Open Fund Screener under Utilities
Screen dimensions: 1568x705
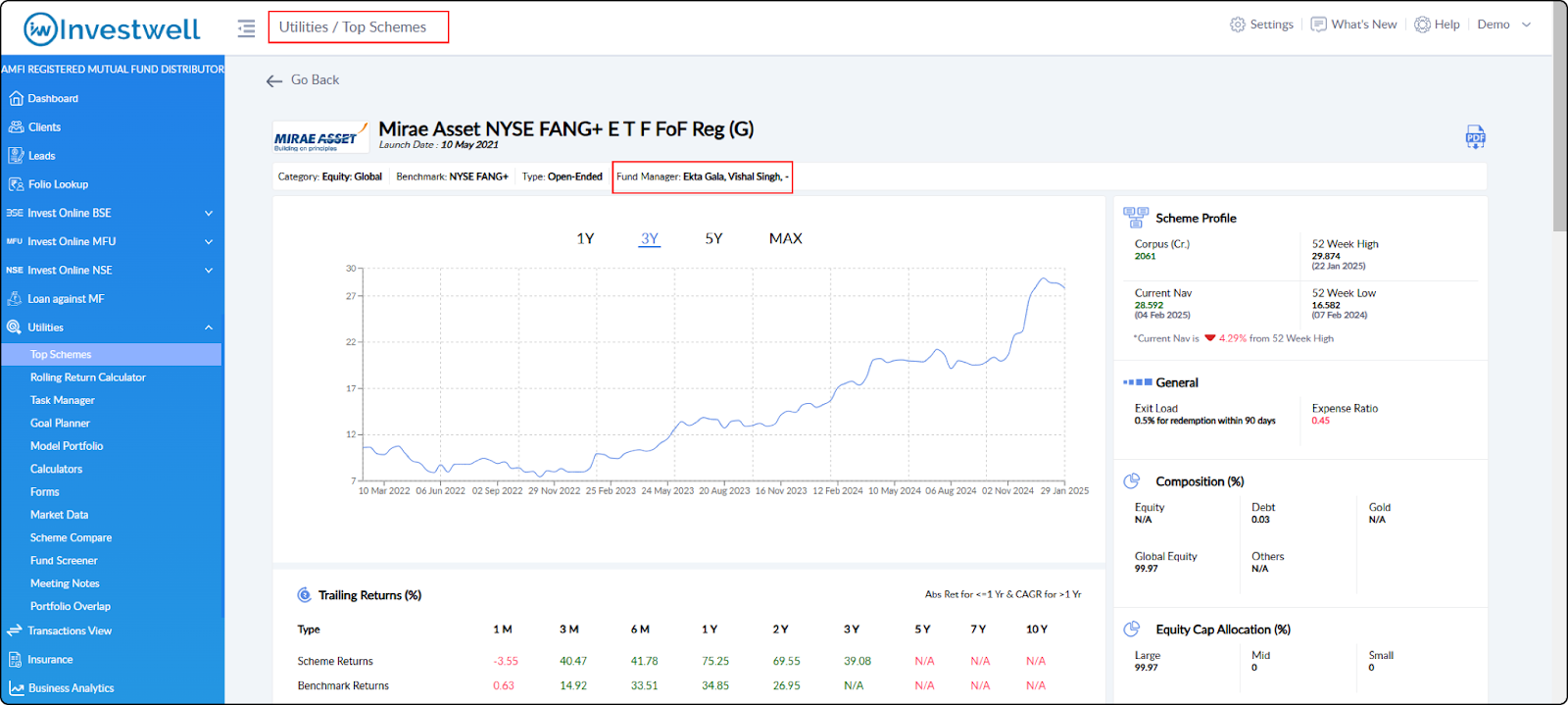click(x=64, y=560)
